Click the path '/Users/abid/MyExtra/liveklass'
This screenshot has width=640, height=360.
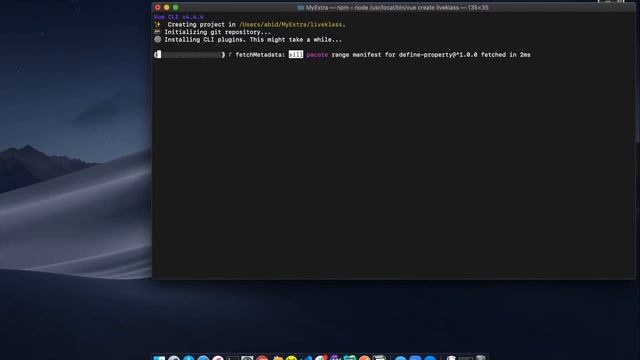(291, 24)
